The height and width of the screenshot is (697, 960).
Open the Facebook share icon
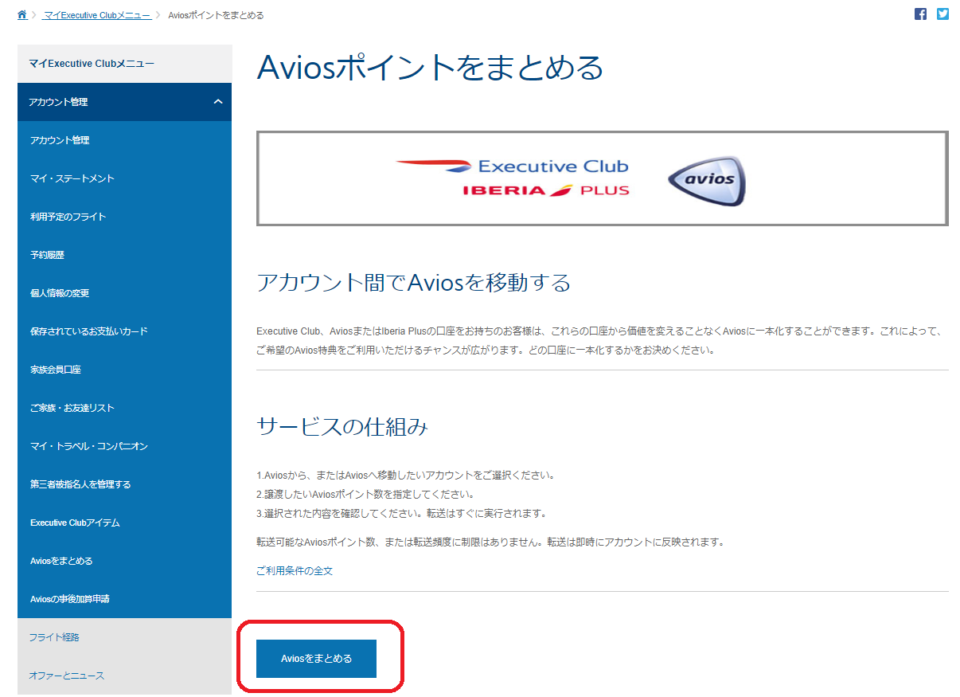coord(920,14)
